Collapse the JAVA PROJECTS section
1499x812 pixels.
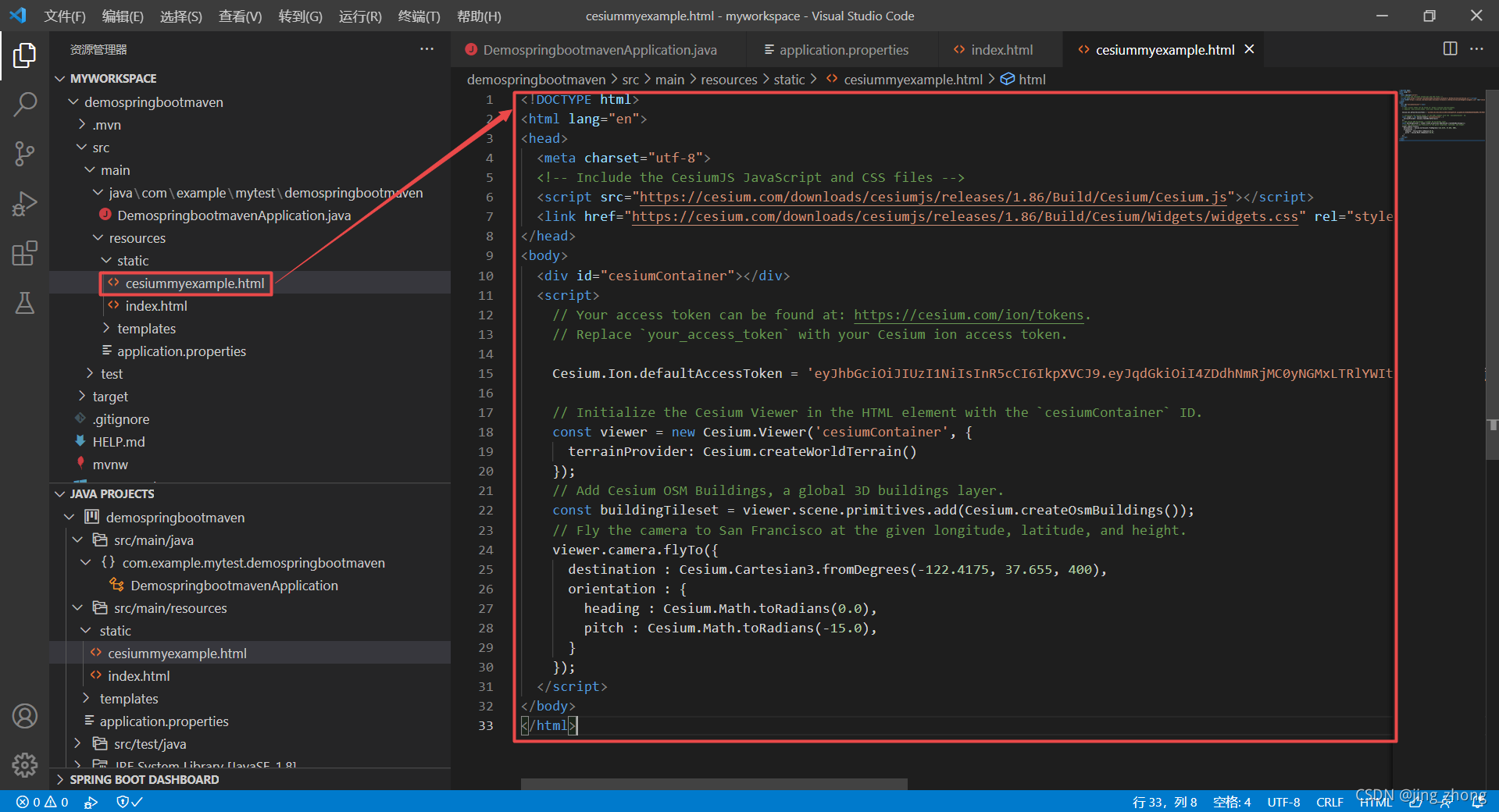coord(112,494)
